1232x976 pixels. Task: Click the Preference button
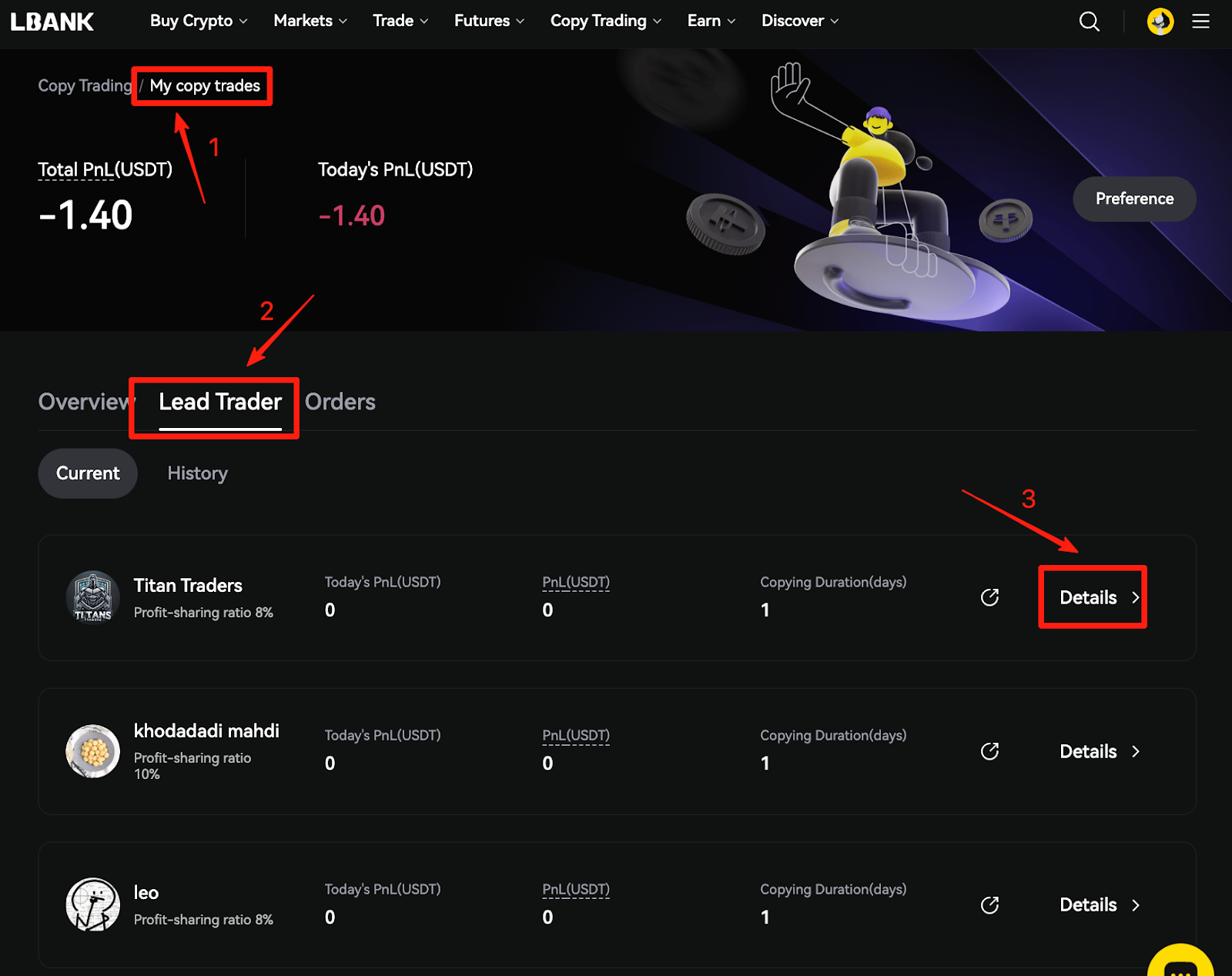click(x=1134, y=199)
